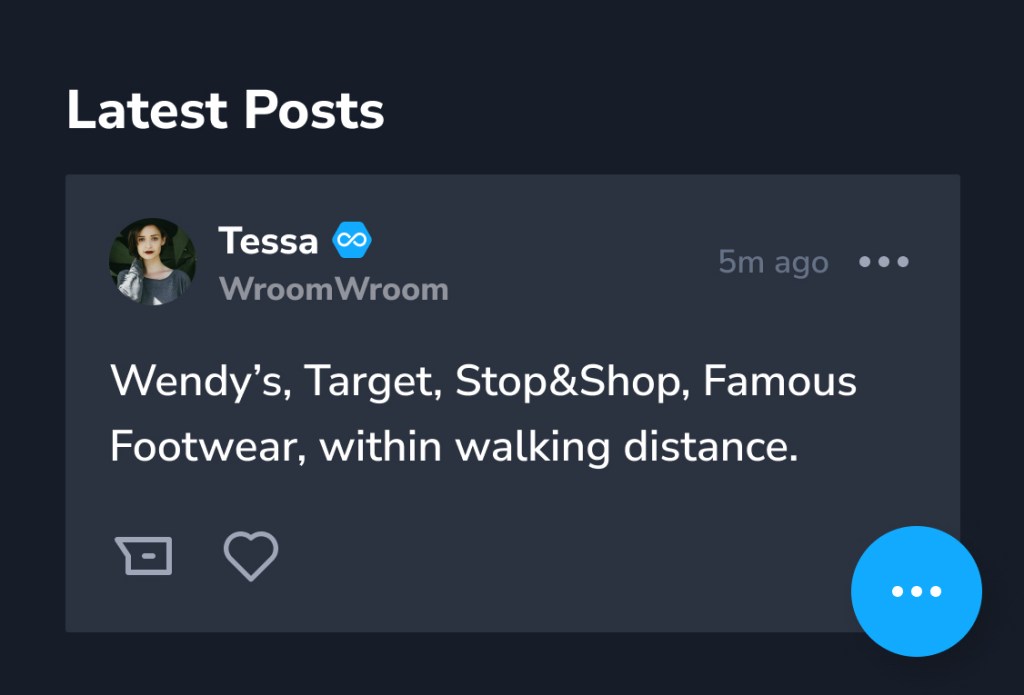Click the word "within" in the post
Image resolution: width=1024 pixels, height=695 pixels.
click(381, 446)
